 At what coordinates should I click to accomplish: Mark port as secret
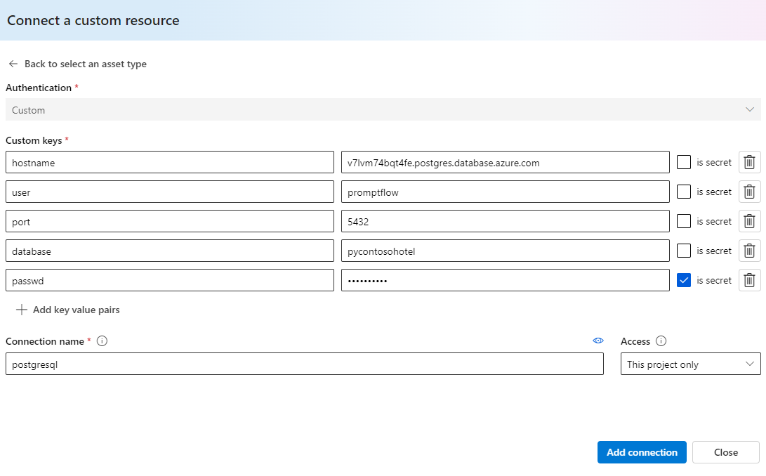[x=683, y=221]
